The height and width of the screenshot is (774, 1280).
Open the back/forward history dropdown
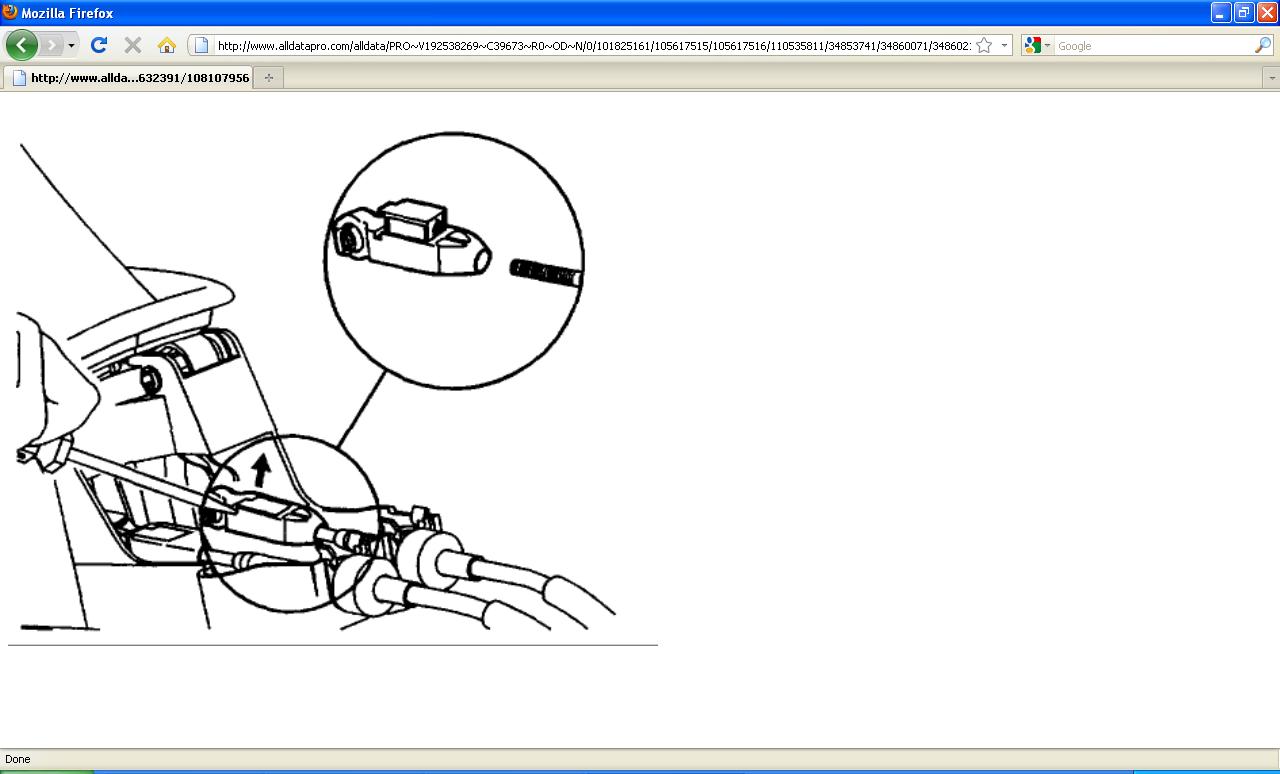pos(71,45)
